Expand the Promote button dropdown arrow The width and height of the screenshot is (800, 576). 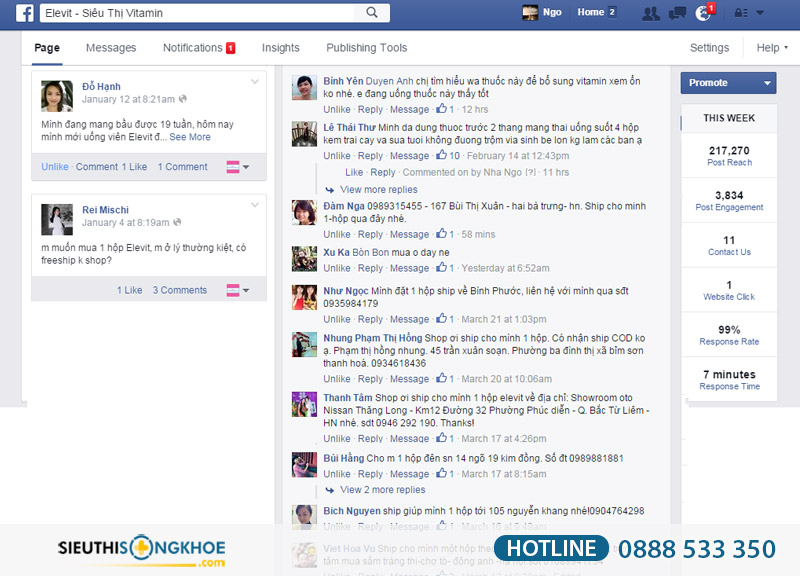(767, 83)
